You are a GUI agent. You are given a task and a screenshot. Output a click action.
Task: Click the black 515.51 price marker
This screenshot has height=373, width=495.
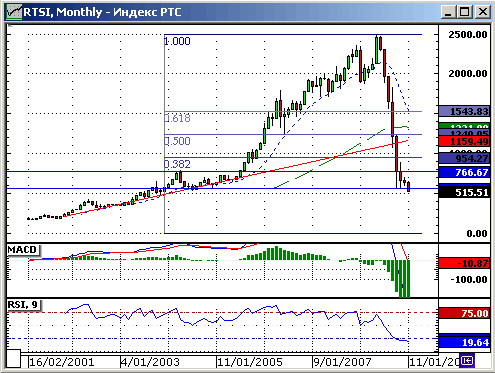point(464,192)
